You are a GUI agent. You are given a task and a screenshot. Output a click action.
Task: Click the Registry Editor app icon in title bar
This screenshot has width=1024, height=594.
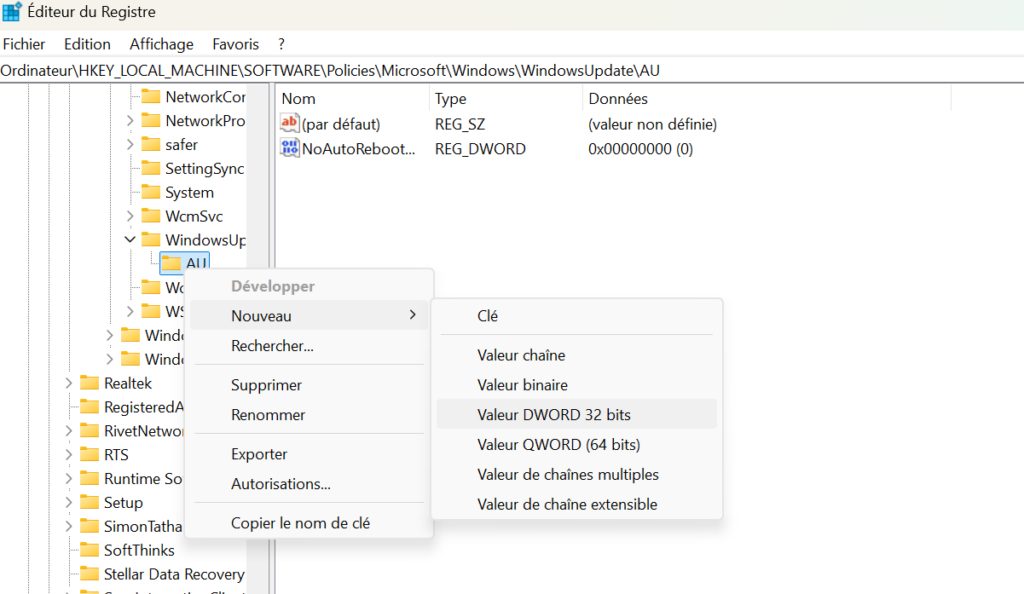[x=12, y=12]
